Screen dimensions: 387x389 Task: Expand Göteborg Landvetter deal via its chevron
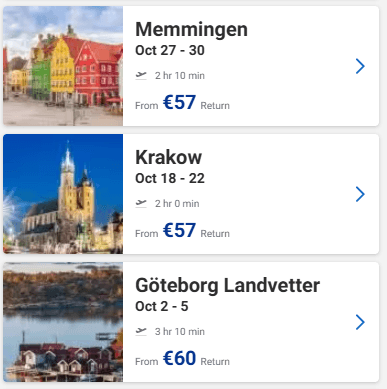click(360, 322)
